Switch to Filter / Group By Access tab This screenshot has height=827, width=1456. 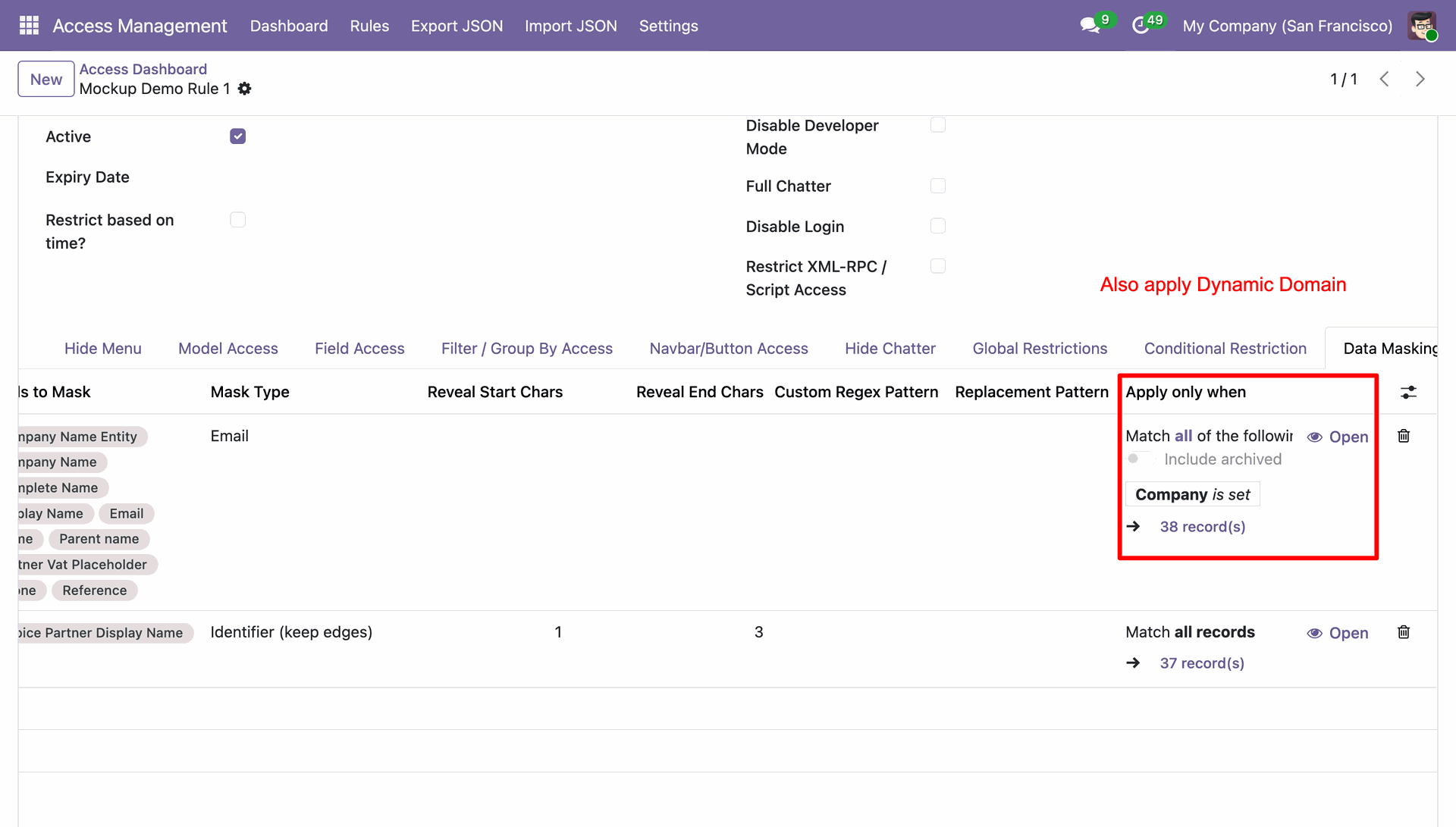click(527, 349)
